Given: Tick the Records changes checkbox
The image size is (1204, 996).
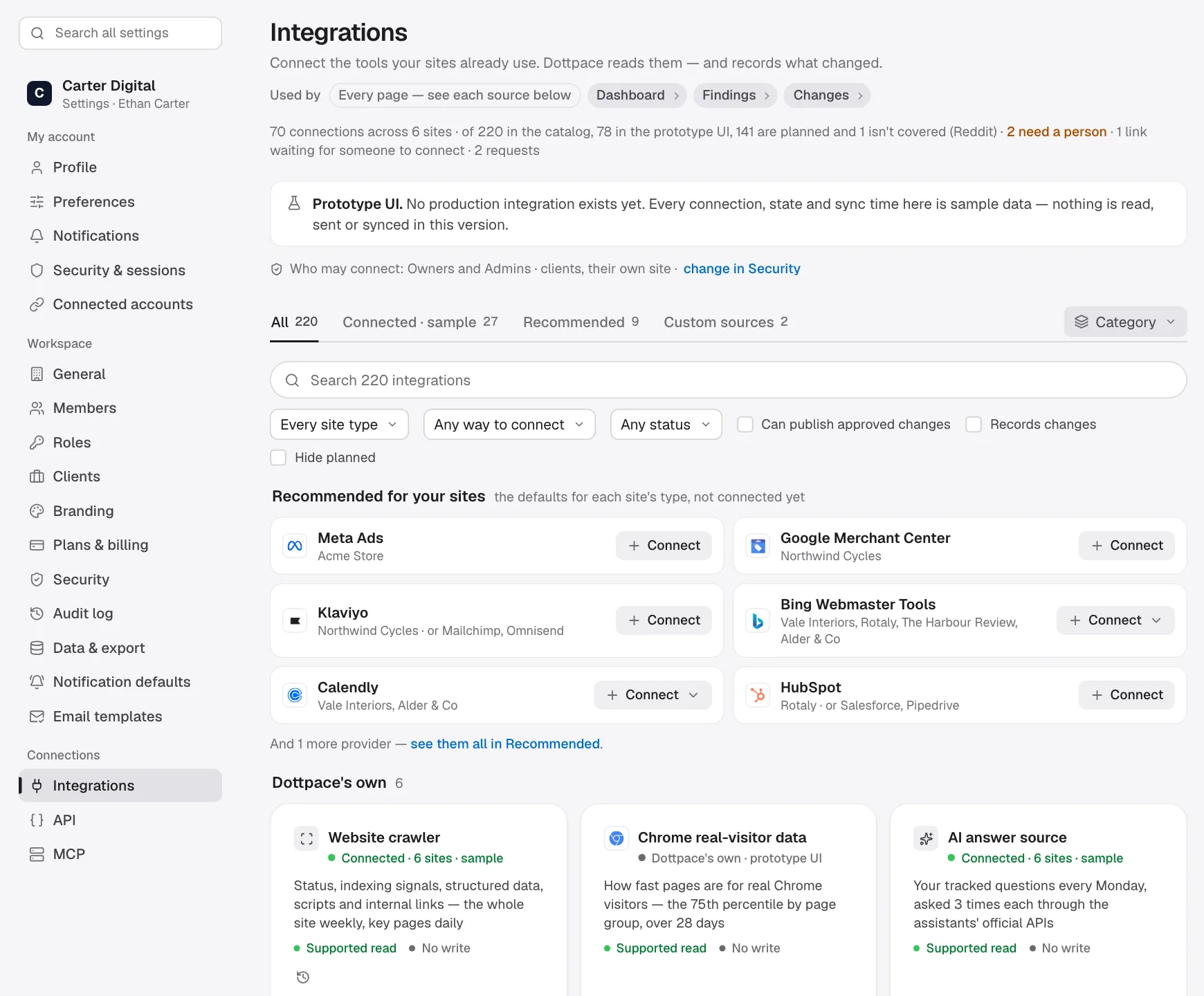Looking at the screenshot, I should click(x=974, y=425).
